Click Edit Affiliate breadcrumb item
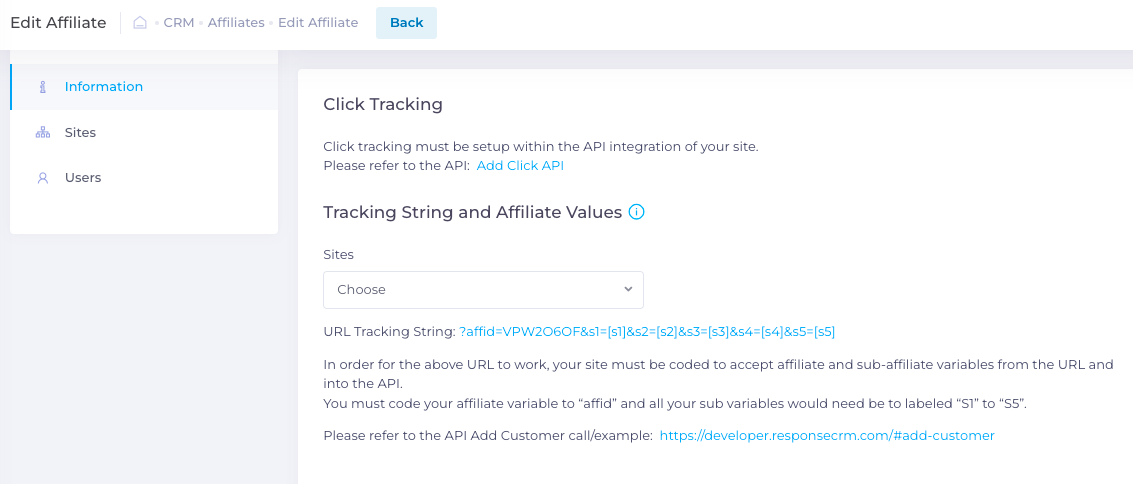Screen dimensions: 1133x484 (318, 22)
